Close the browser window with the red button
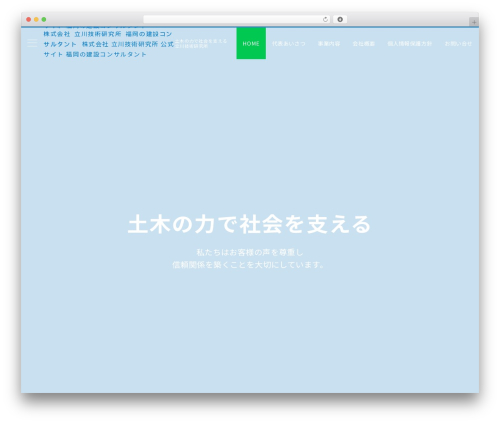This screenshot has height=423, width=500. (29, 20)
